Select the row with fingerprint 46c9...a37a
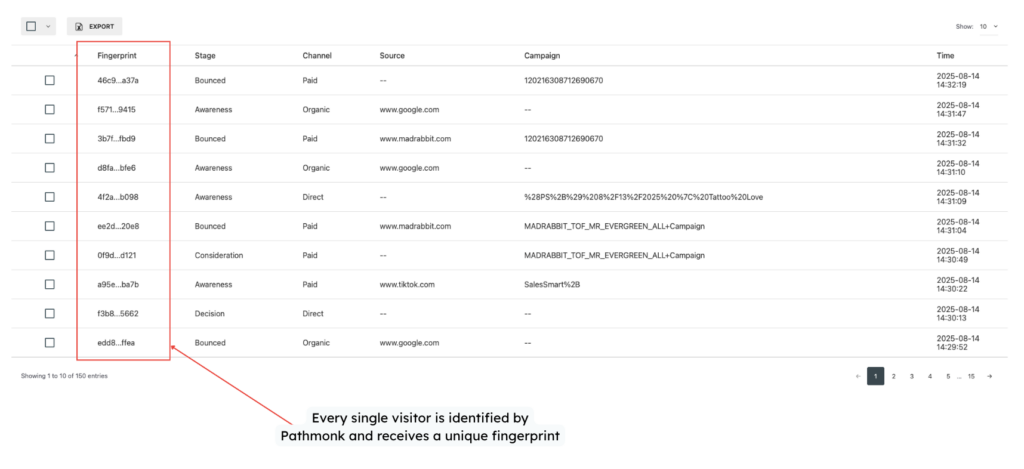Viewport: 1024px width, 469px height. tap(49, 80)
